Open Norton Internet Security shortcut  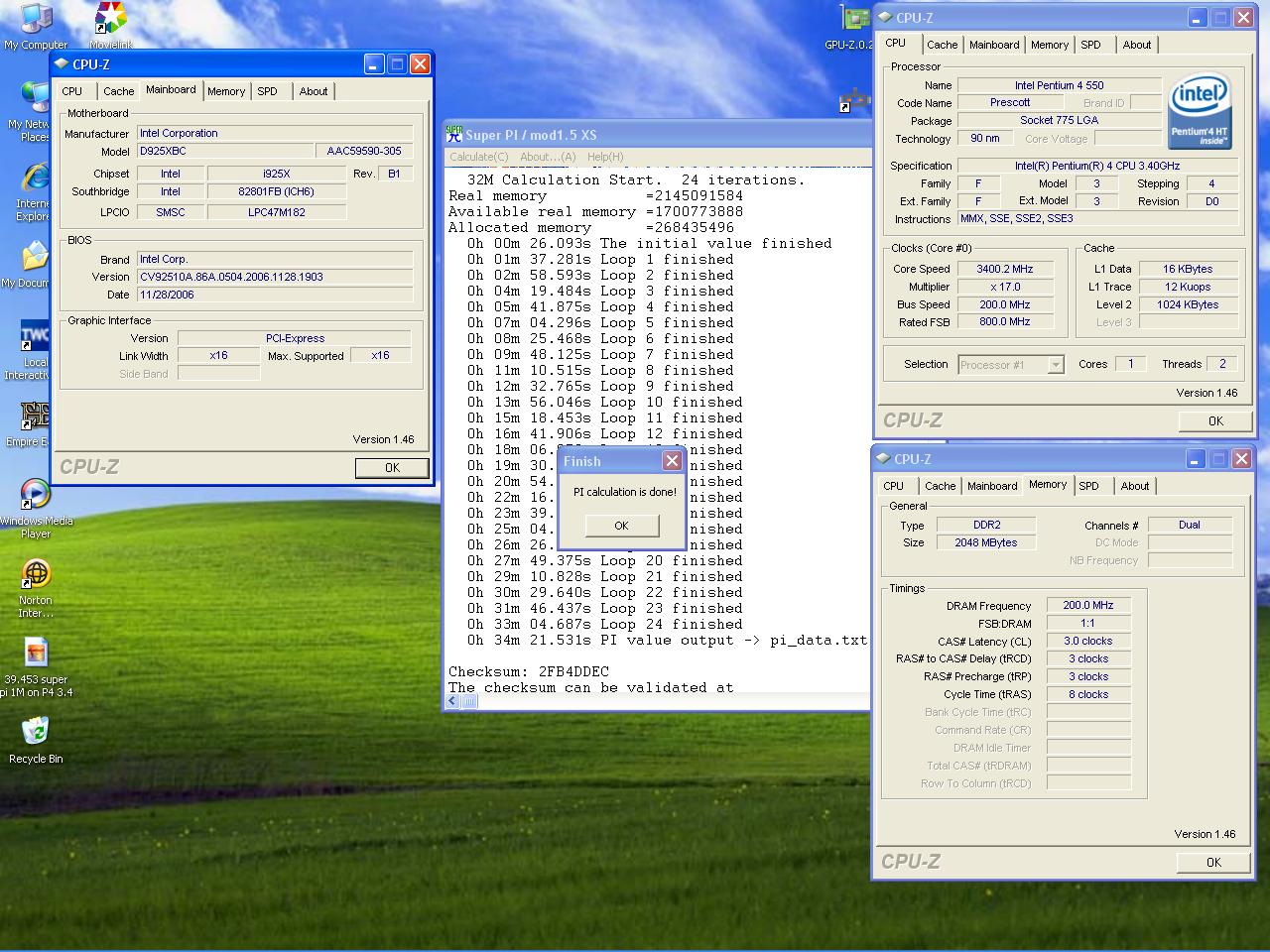pos(36,588)
